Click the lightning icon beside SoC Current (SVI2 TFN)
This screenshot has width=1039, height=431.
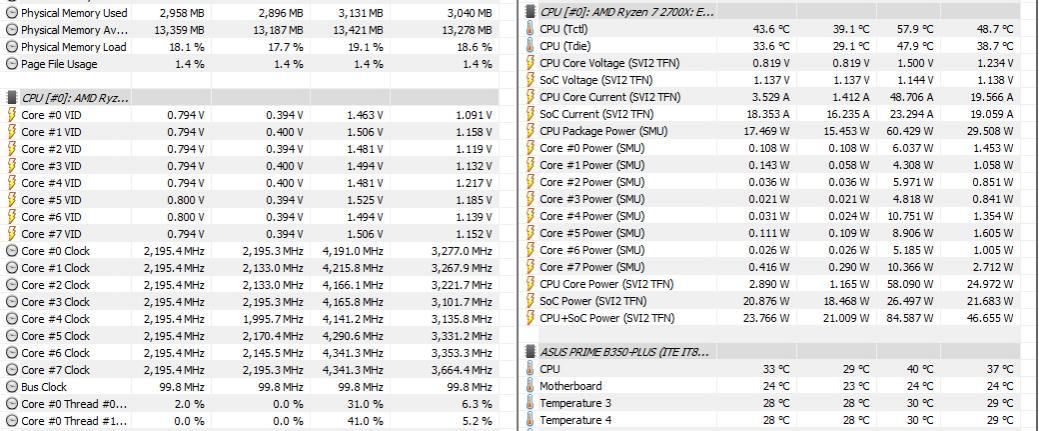(x=530, y=114)
